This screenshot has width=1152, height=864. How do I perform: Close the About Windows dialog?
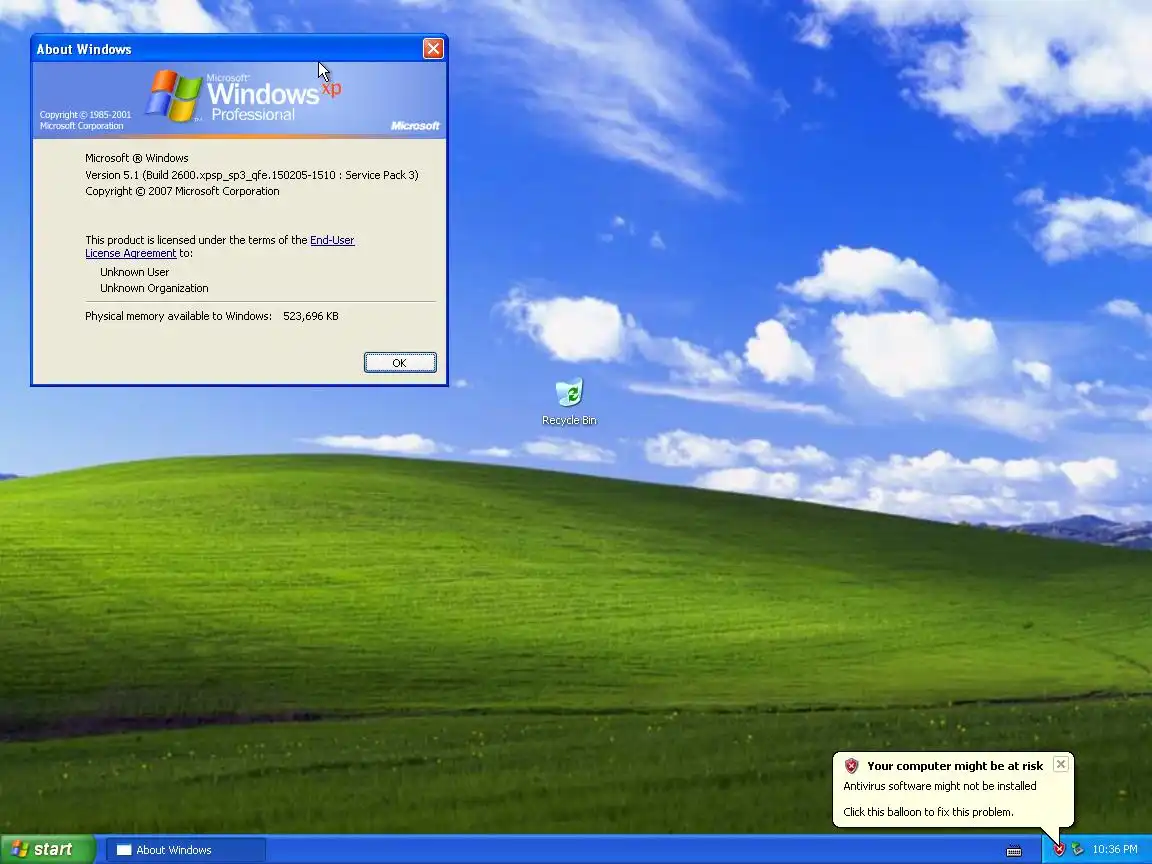433,48
